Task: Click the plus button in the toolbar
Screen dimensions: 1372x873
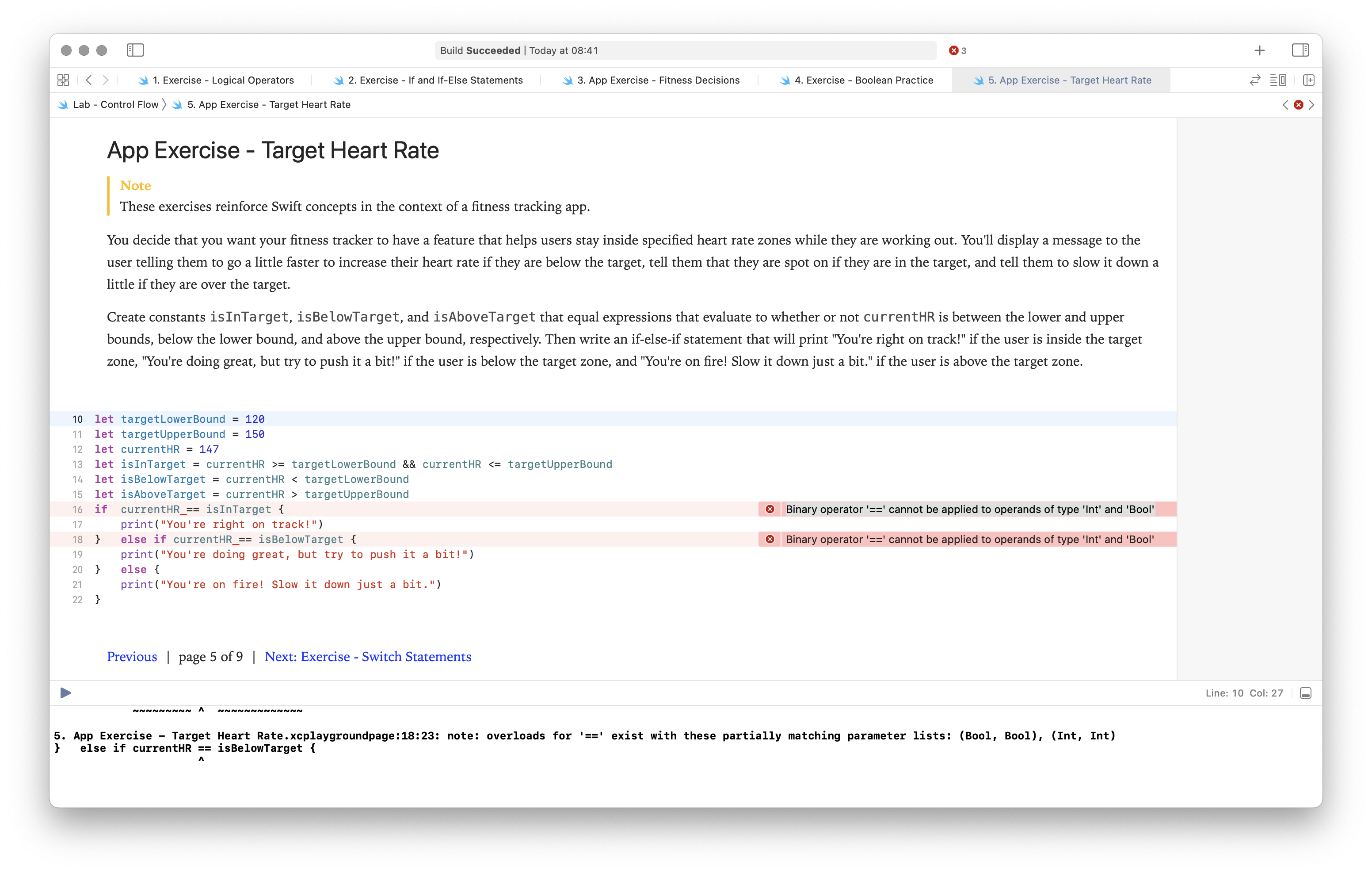Action: click(x=1259, y=51)
